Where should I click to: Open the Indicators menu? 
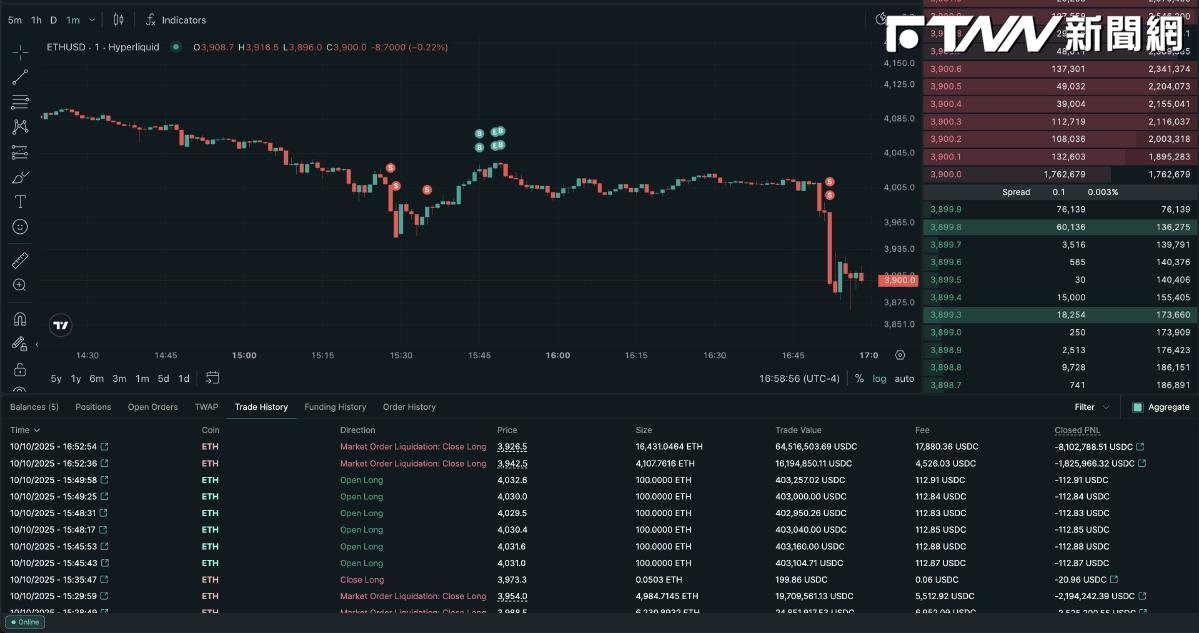coord(176,20)
